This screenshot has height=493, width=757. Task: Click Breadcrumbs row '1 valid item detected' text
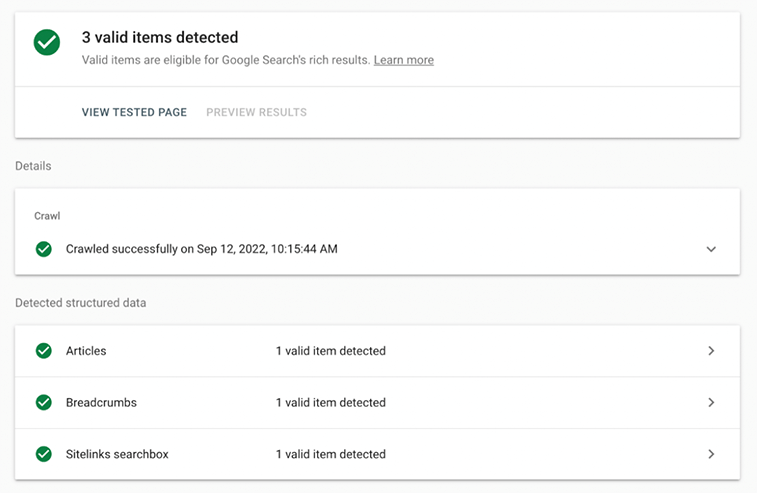tap(331, 403)
